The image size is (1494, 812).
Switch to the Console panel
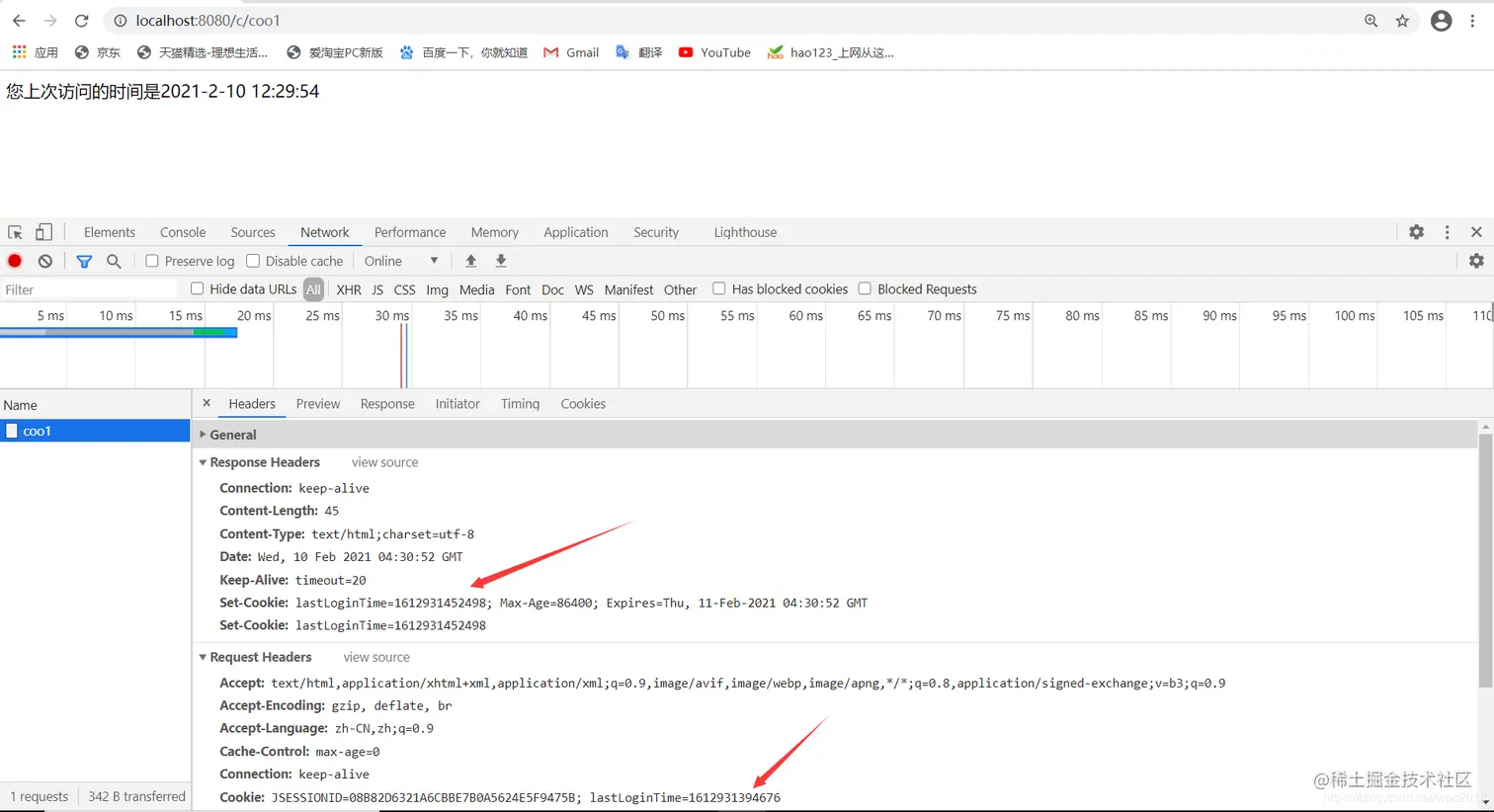tap(183, 232)
